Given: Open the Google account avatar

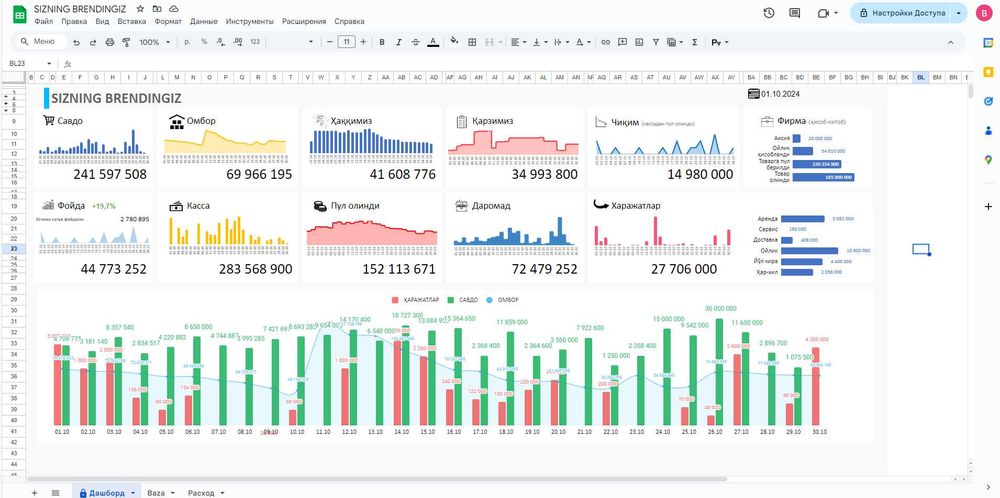Looking at the screenshot, I should [983, 13].
